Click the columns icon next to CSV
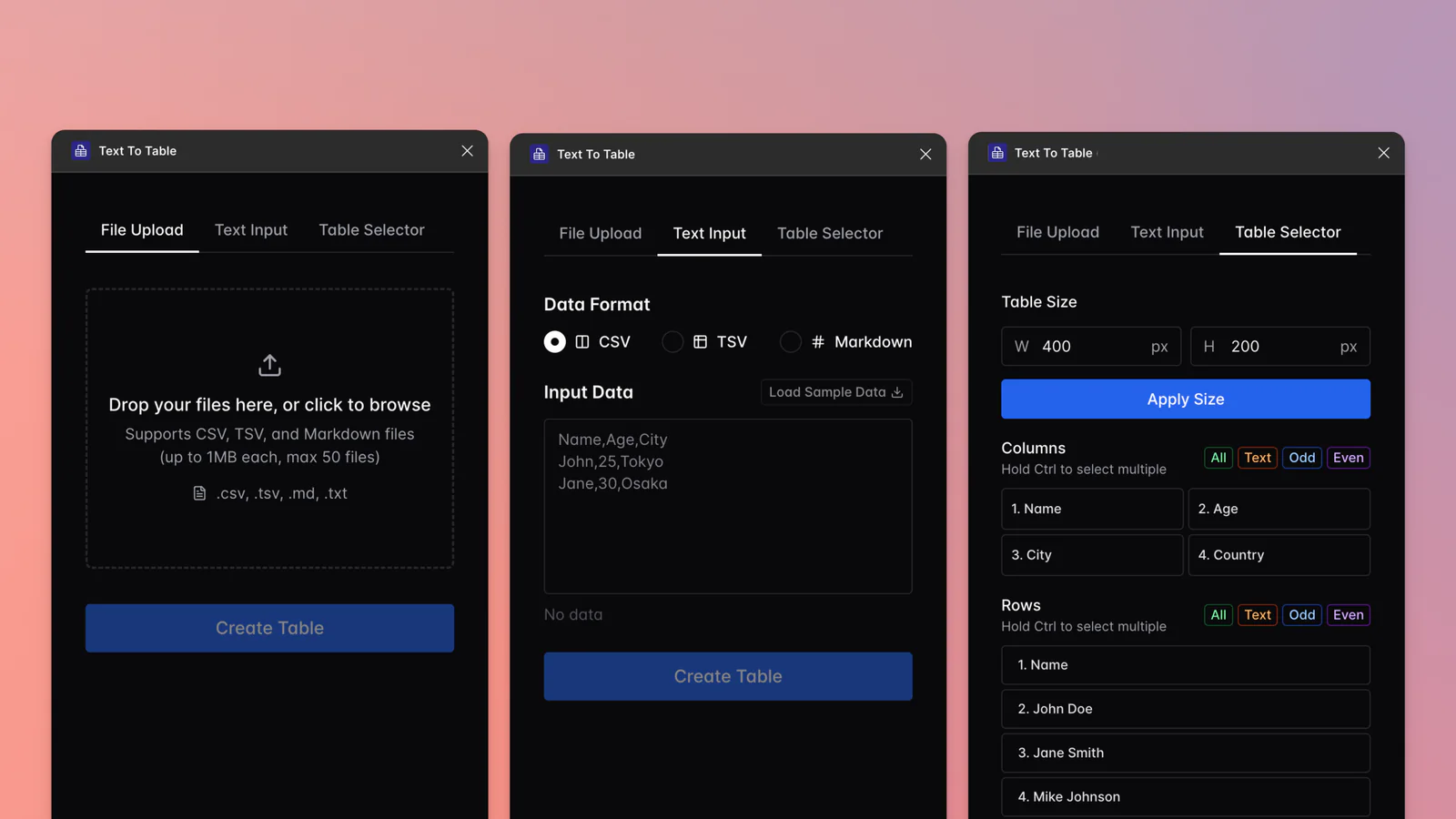1456x819 pixels. click(582, 342)
